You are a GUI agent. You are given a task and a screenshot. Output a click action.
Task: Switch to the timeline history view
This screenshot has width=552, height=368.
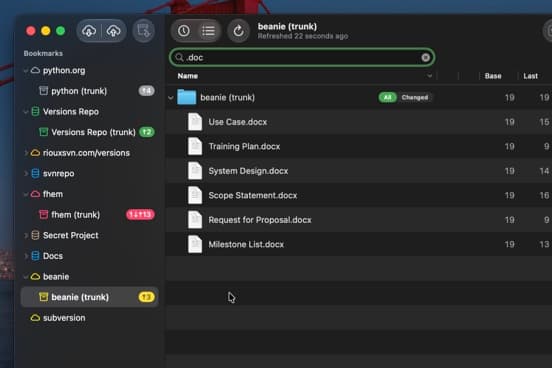click(184, 31)
